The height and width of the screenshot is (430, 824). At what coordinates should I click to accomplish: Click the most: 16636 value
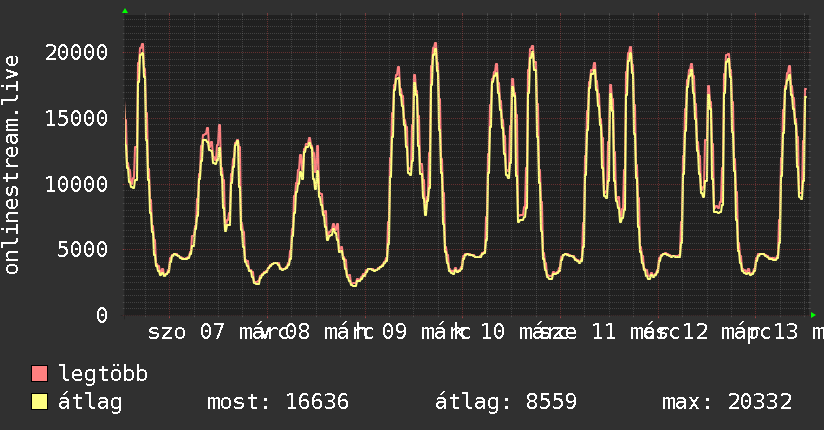(x=278, y=402)
